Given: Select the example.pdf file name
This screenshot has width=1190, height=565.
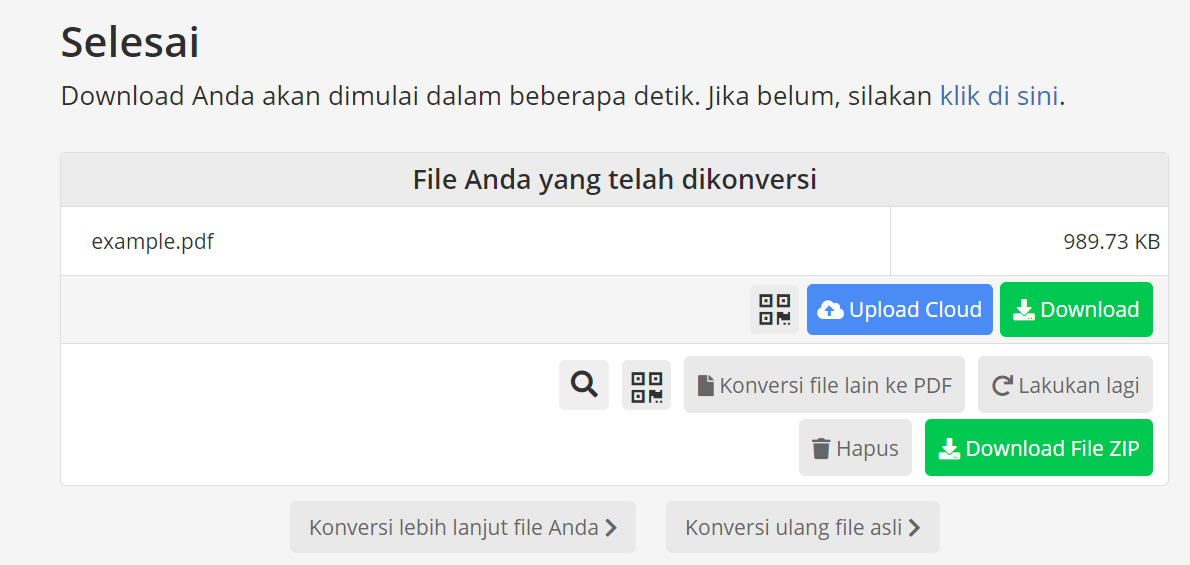Looking at the screenshot, I should pyautogui.click(x=152, y=241).
